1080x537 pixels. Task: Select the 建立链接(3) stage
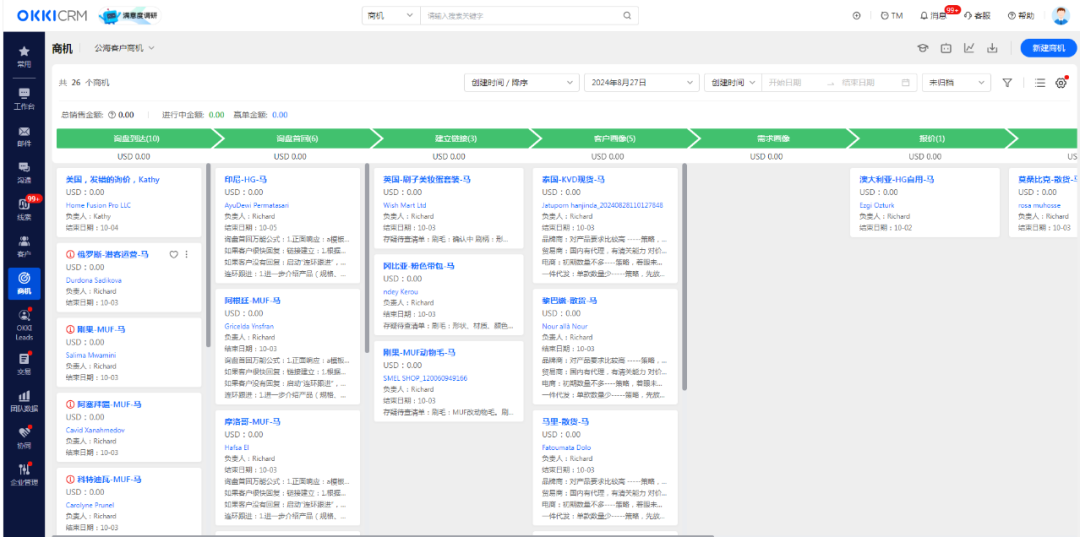pos(455,139)
